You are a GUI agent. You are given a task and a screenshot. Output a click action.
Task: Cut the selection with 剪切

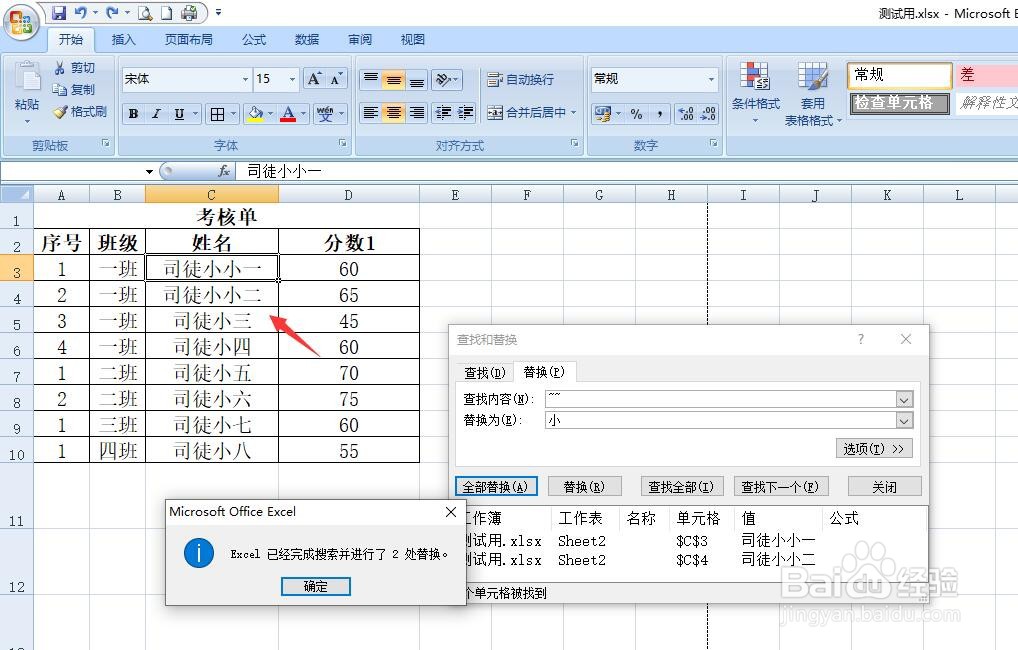pyautogui.click(x=75, y=68)
